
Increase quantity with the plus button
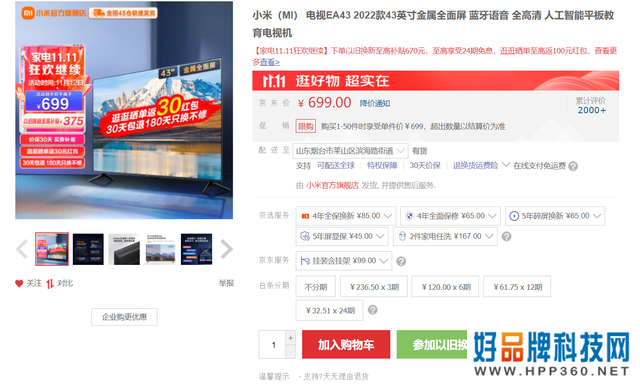291,338
